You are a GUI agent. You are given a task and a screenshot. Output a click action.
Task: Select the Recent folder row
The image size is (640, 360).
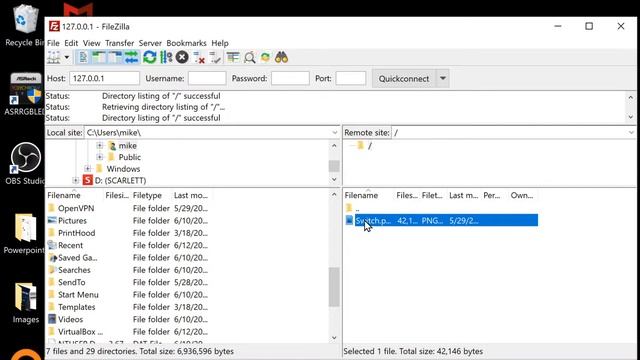128,245
